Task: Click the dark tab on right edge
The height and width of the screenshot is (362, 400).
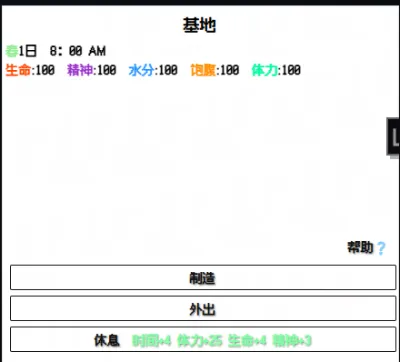Action: [393, 137]
